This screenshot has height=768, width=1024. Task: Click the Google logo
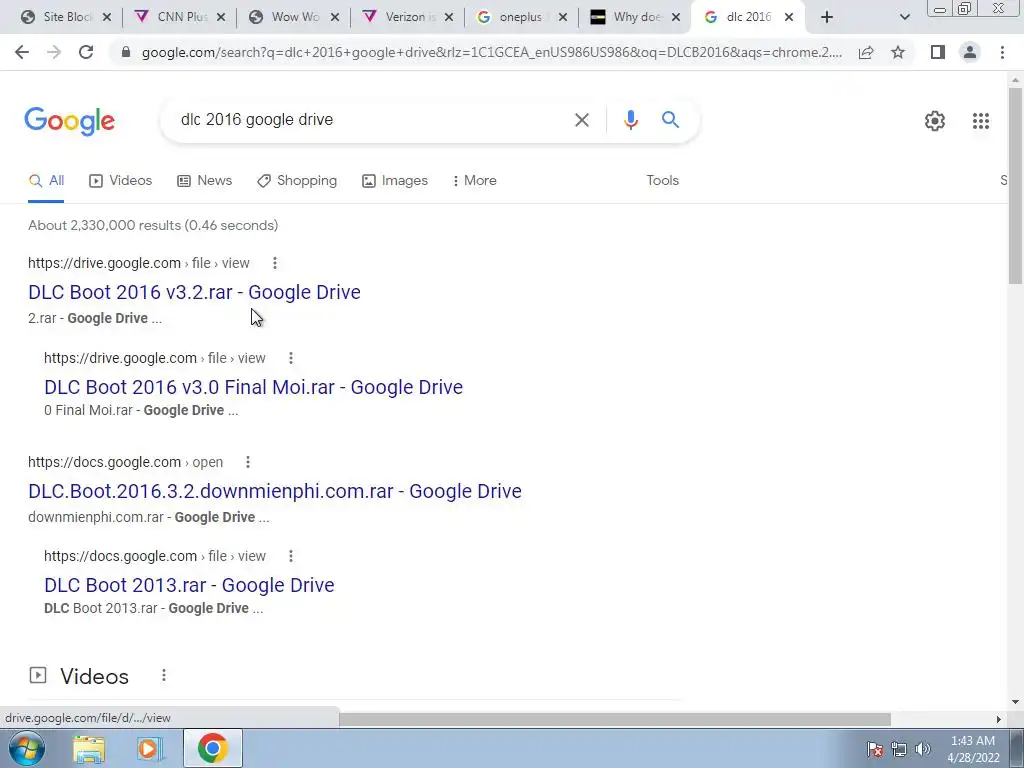click(x=70, y=122)
